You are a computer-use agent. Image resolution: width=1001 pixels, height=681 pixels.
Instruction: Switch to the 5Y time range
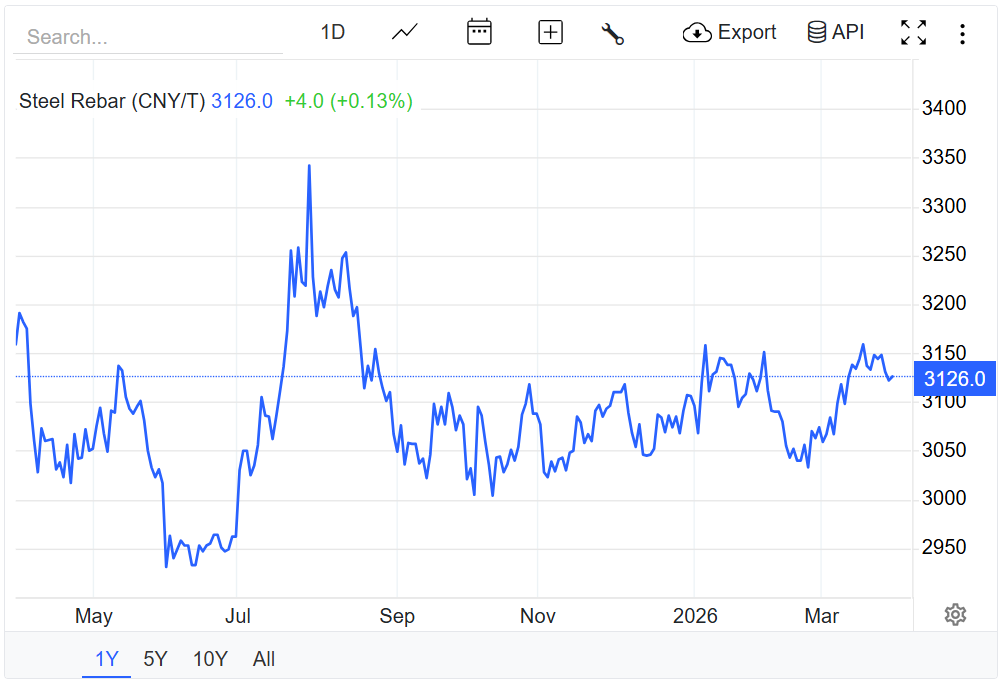click(155, 659)
